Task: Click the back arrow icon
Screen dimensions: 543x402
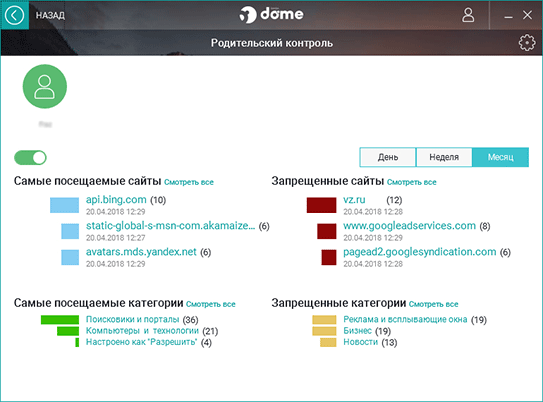Action: 15,15
